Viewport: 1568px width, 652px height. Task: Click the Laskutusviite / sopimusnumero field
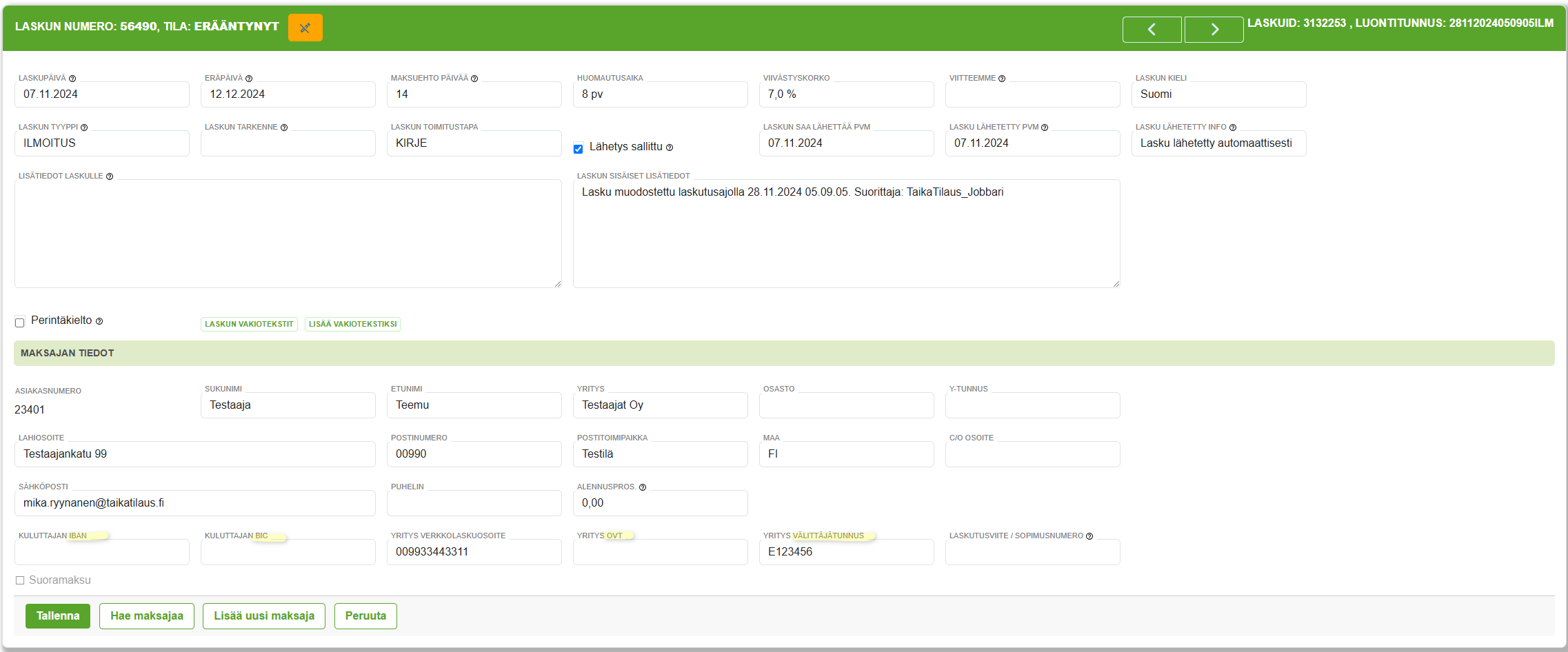(x=1033, y=552)
